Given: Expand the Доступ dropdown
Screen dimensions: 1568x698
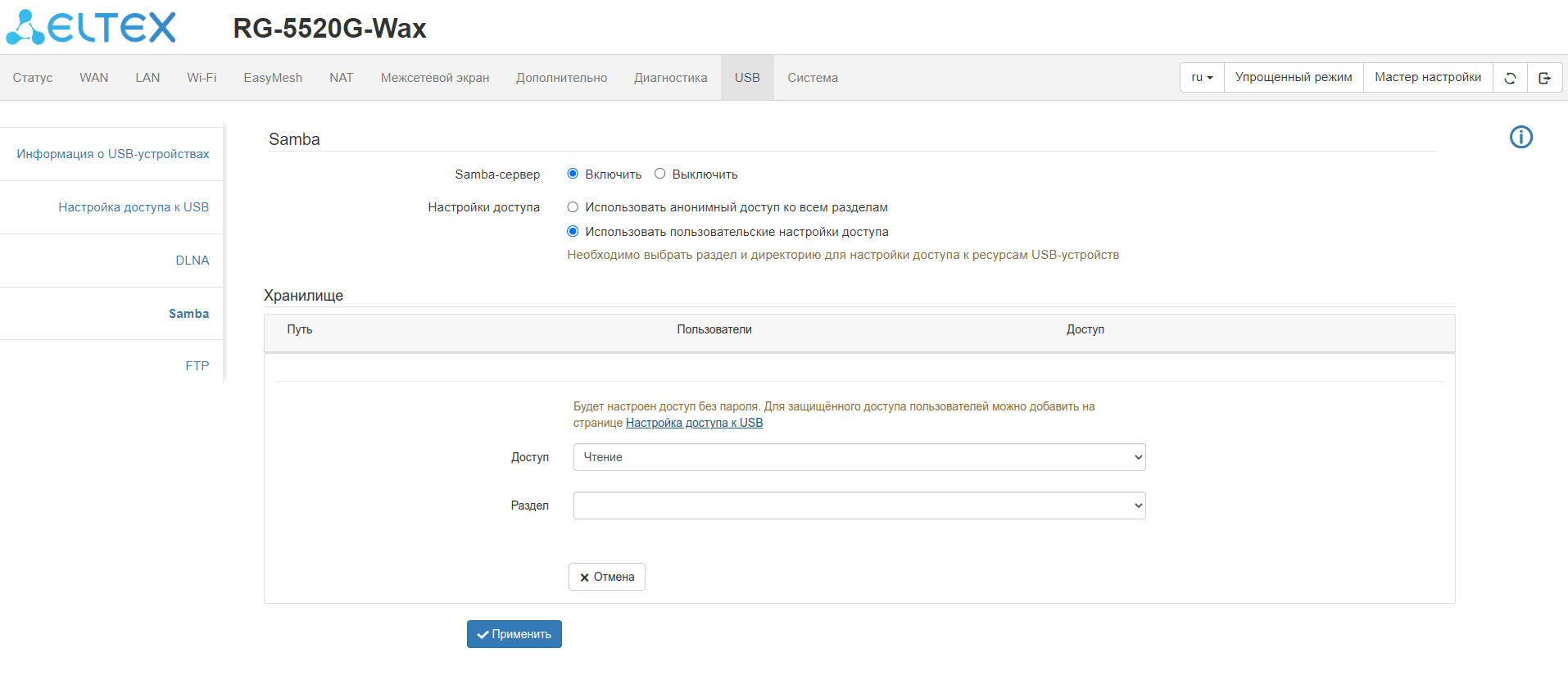Looking at the screenshot, I should 859,457.
